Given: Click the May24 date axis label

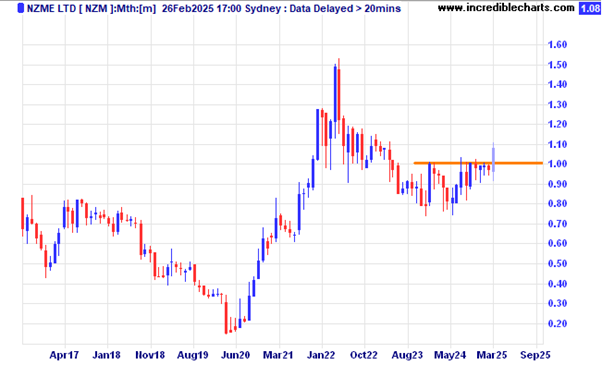Looking at the screenshot, I should tap(450, 355).
